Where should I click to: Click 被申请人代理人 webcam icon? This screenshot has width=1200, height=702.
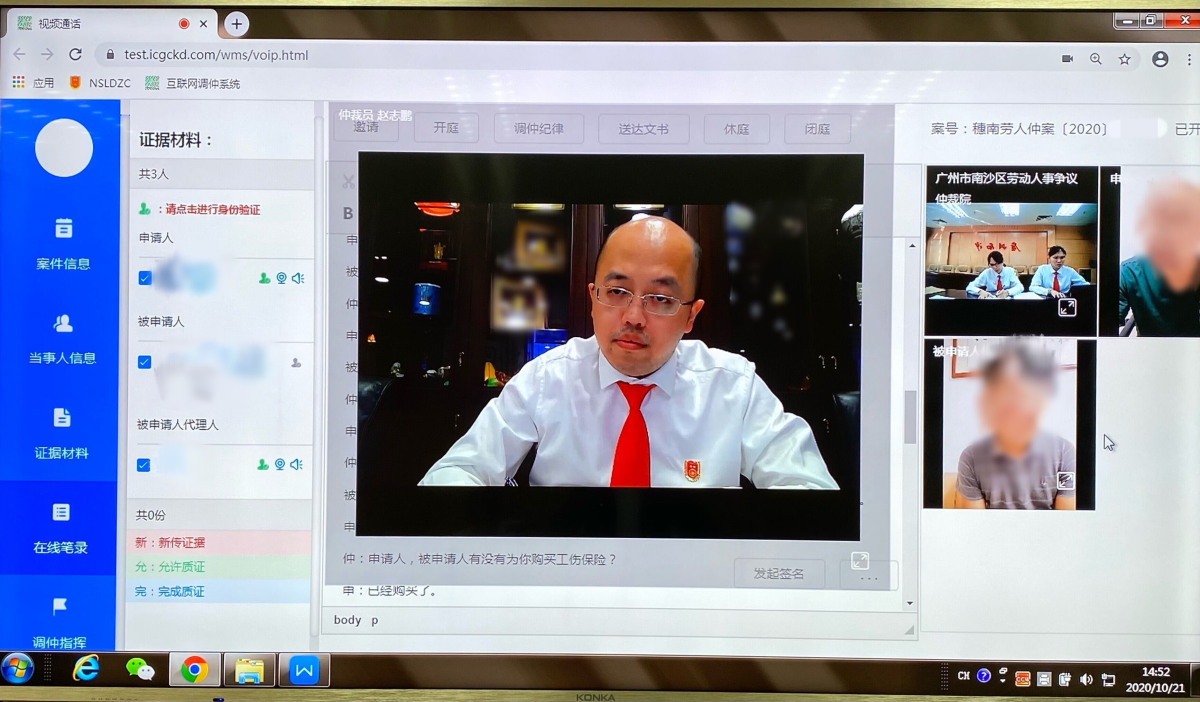tap(280, 464)
